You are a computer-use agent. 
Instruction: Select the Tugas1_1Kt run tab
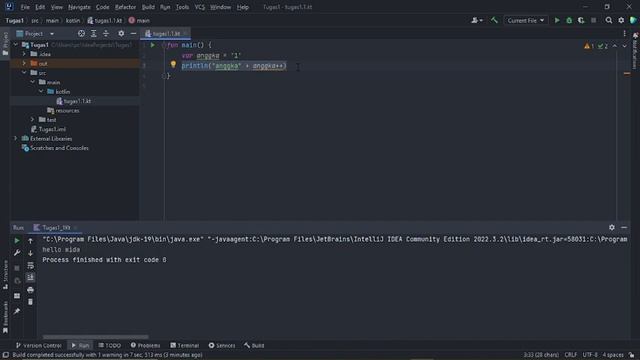[x=55, y=227]
